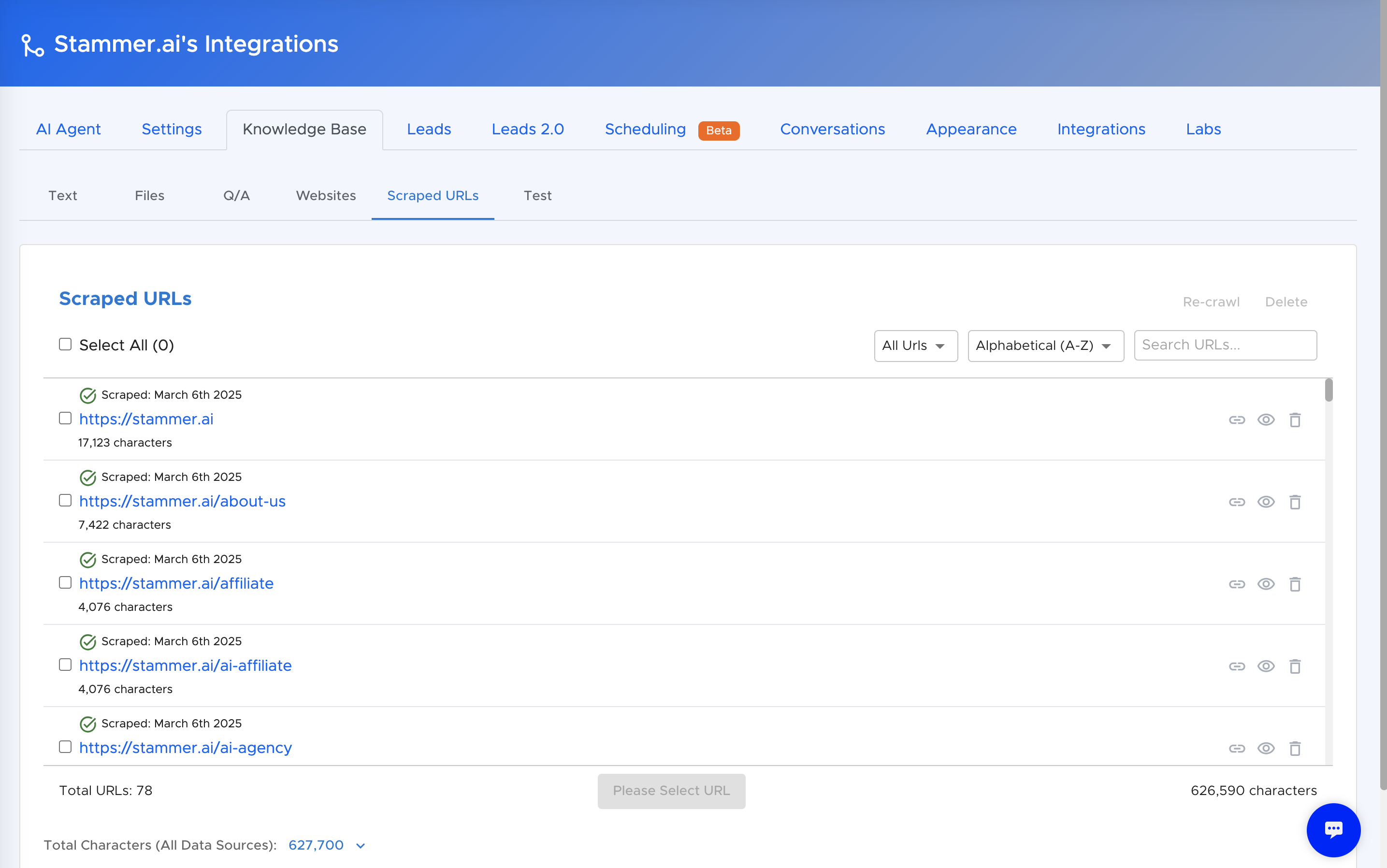Preview ai-affiliate content via eye icon

pyautogui.click(x=1266, y=666)
